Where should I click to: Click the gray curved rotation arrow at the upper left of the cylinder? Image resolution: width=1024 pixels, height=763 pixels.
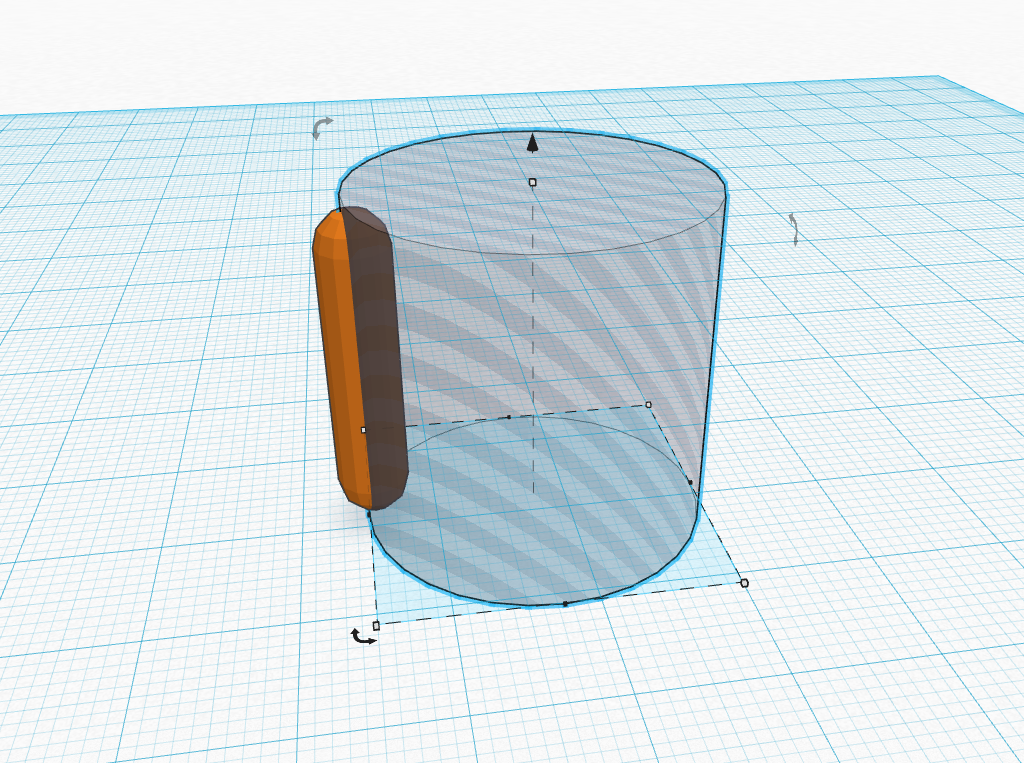coord(321,127)
